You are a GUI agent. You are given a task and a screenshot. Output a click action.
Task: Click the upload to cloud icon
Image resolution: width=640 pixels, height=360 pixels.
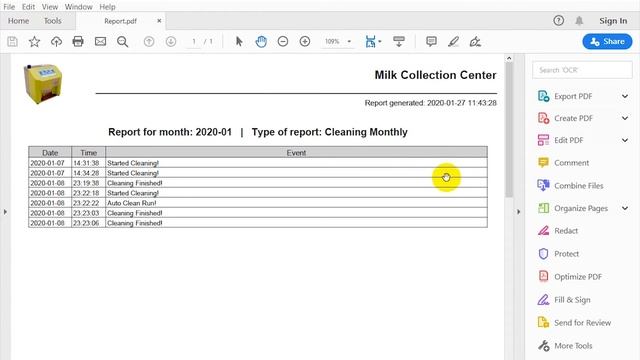point(56,41)
